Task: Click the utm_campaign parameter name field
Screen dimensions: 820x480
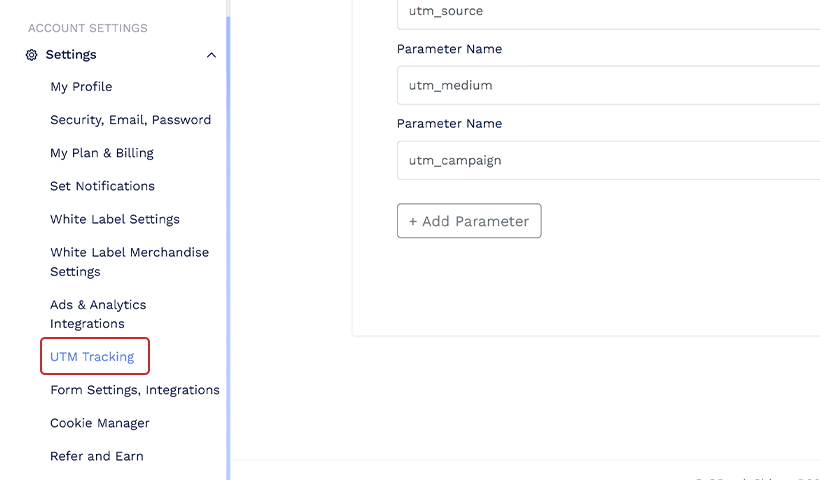Action: [608, 160]
